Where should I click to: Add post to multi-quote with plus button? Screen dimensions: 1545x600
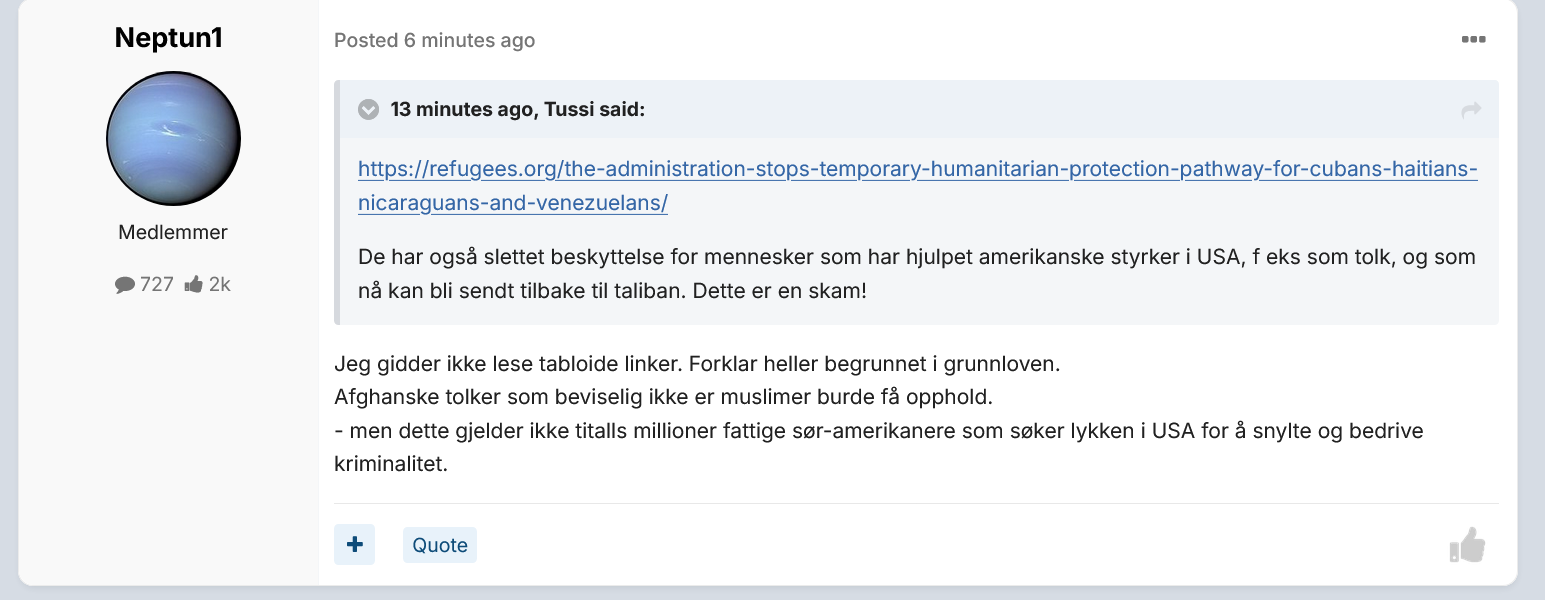354,544
